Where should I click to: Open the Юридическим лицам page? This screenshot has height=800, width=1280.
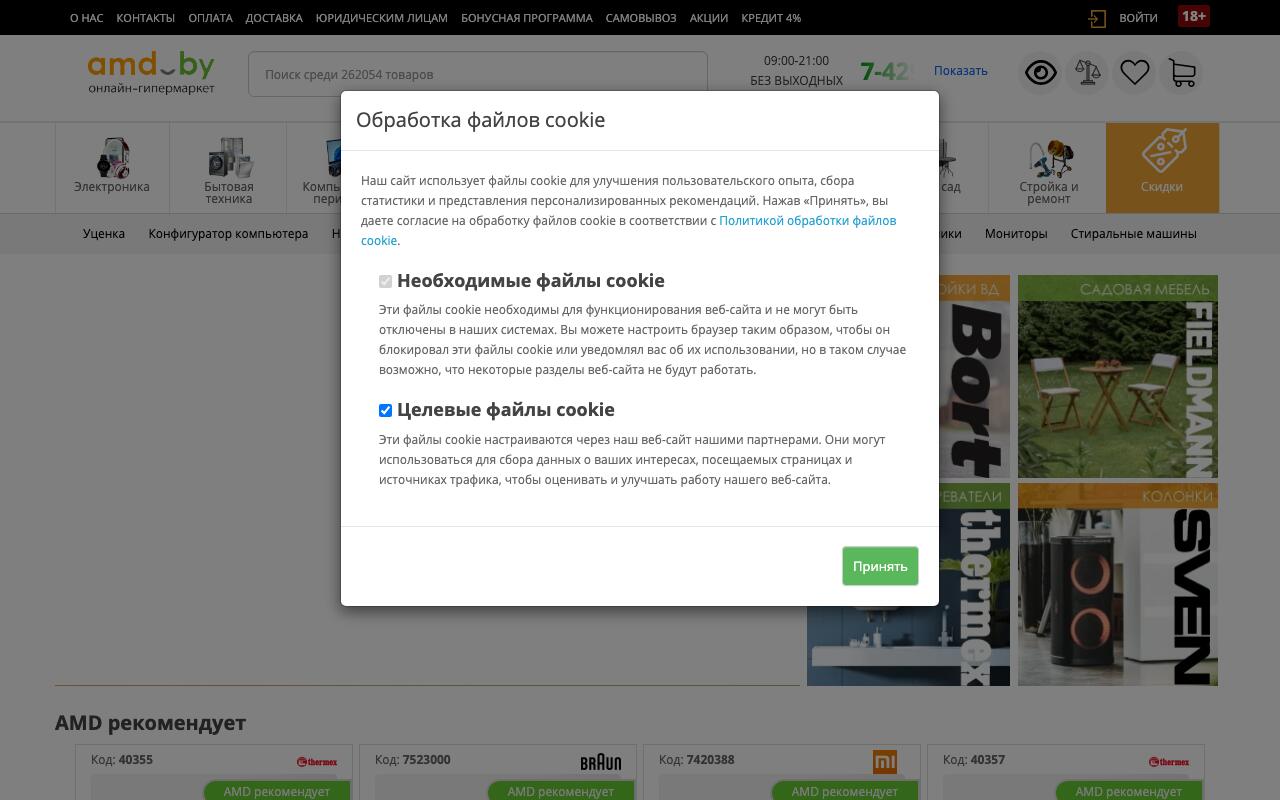click(x=382, y=18)
